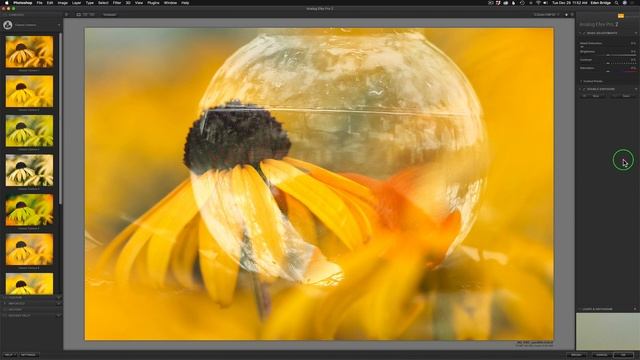Select the fourth faded preset thumbnail
640x360 pixels.
pyautogui.click(x=29, y=170)
